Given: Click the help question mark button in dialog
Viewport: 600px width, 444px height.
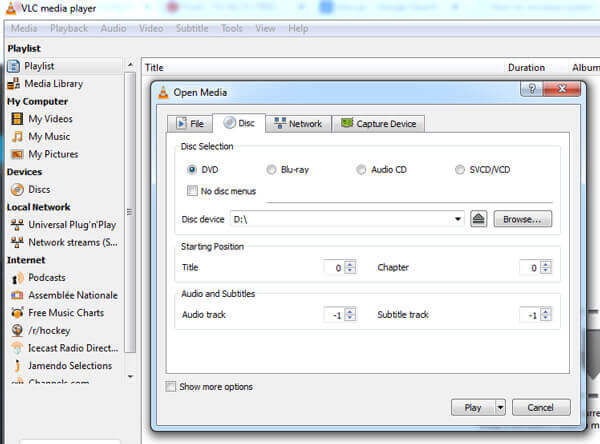Looking at the screenshot, I should point(532,89).
